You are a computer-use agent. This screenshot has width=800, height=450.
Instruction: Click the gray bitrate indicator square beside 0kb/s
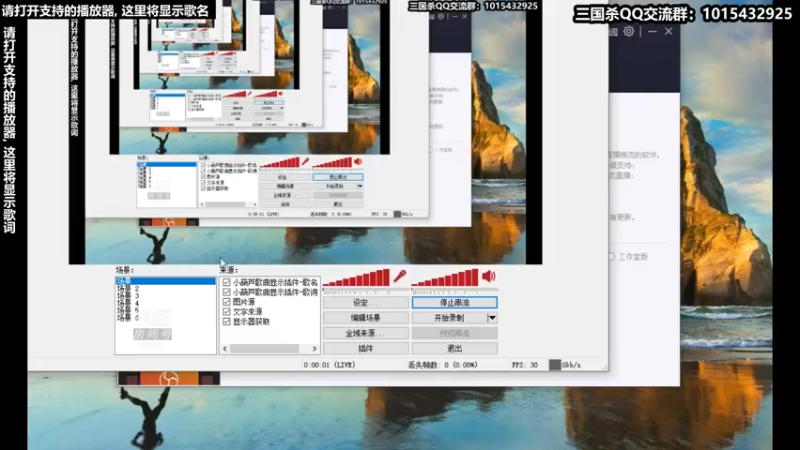(555, 365)
